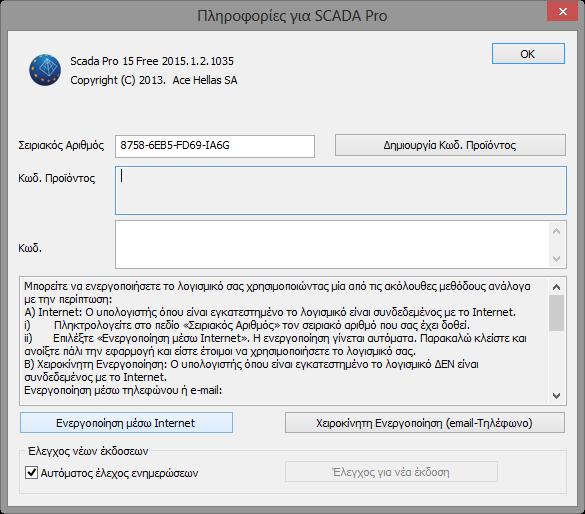Toggle Αυτόματος έλεγχος ενημερώσεων checkbox
Viewport: 585px width, 514px height.
point(31,473)
